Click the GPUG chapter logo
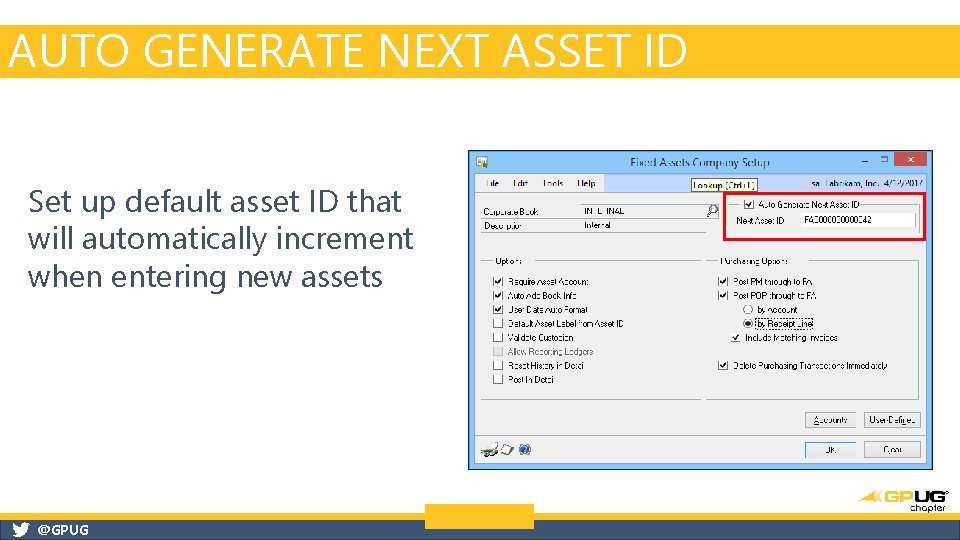The width and height of the screenshot is (960, 540). pyautogui.click(x=904, y=500)
